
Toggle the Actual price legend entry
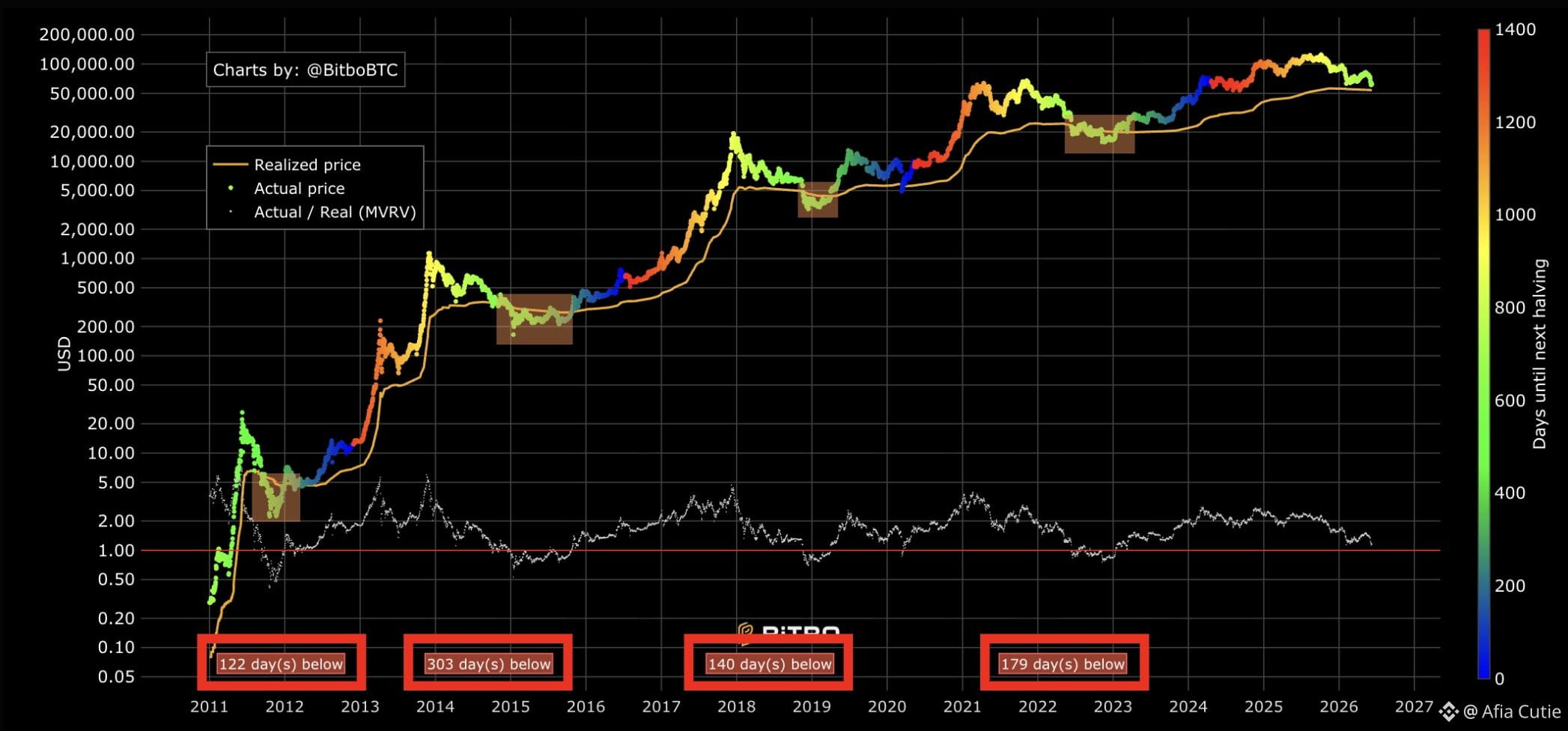[x=287, y=189]
